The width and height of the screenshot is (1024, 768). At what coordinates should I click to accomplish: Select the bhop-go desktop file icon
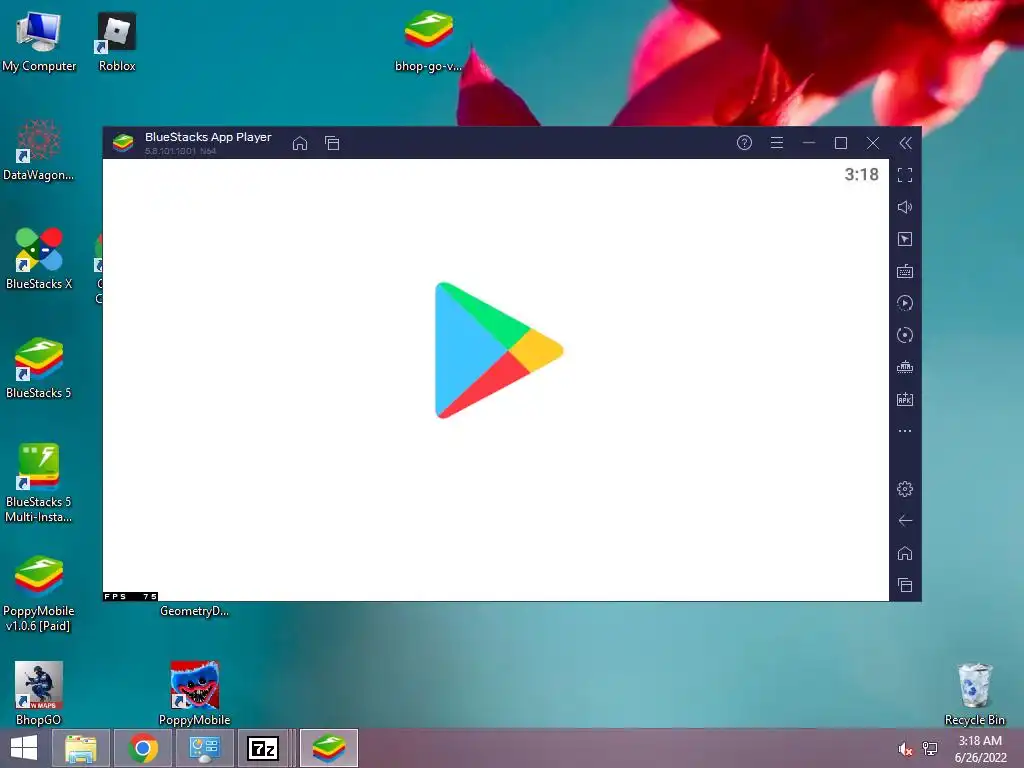click(428, 42)
